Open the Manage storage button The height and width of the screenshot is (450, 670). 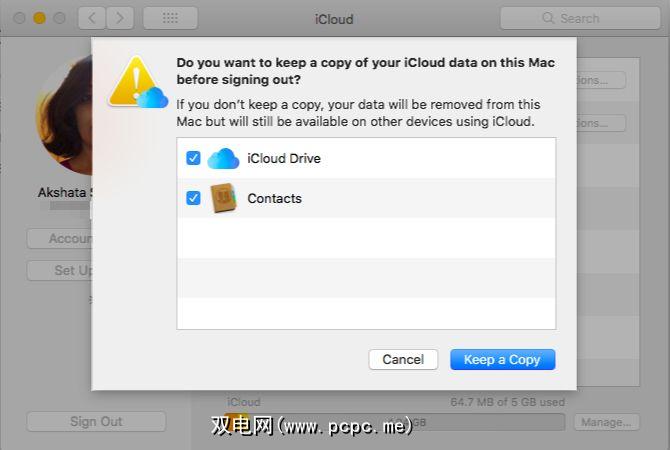pos(606,422)
